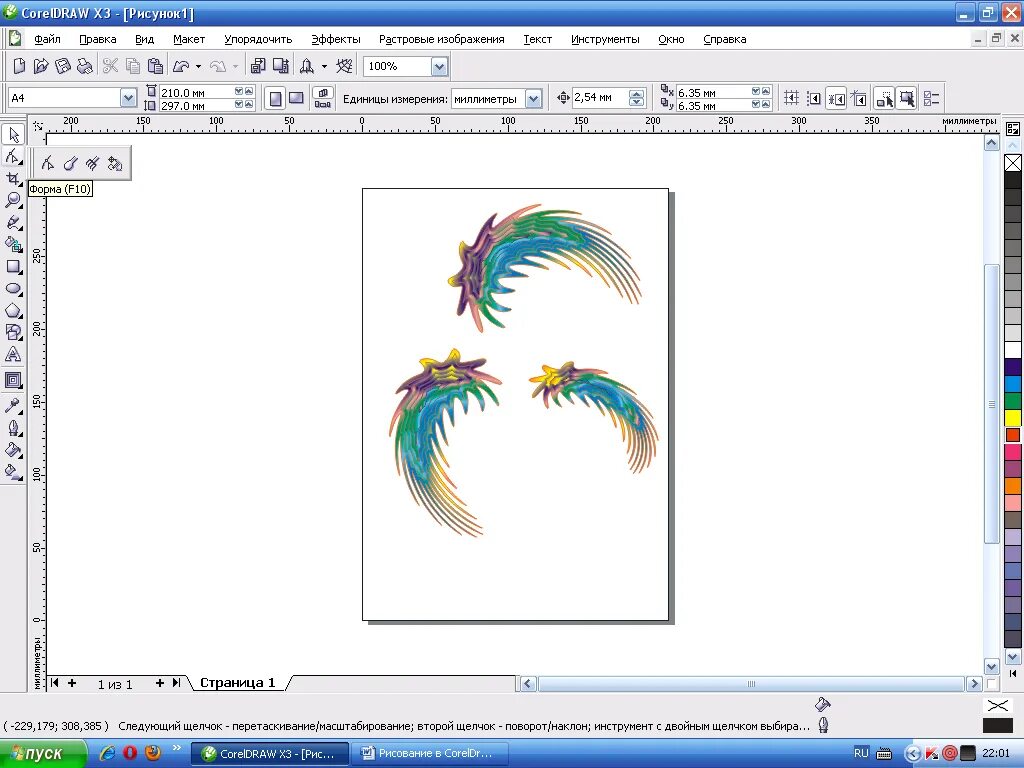Screen dimensions: 1024x768
Task: Choose Smudge Brush in flyout
Action: pyautogui.click(x=70, y=163)
